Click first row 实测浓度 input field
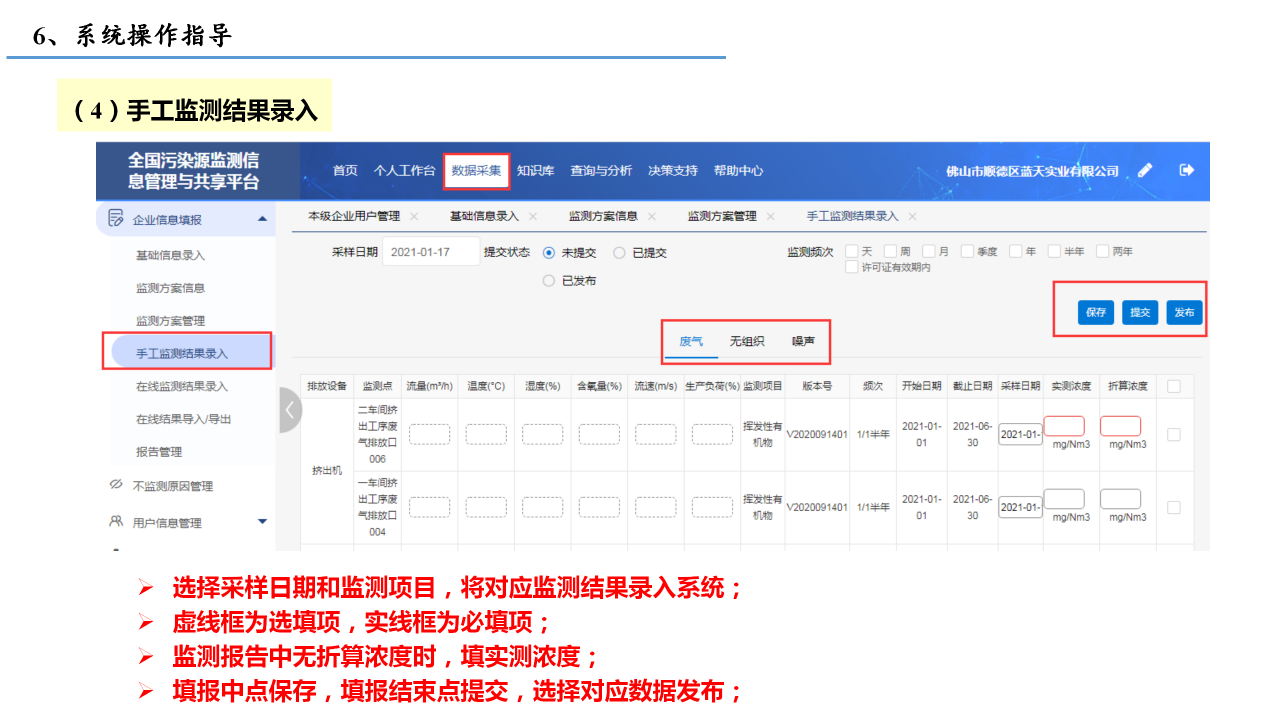The height and width of the screenshot is (720, 1280). point(1064,426)
